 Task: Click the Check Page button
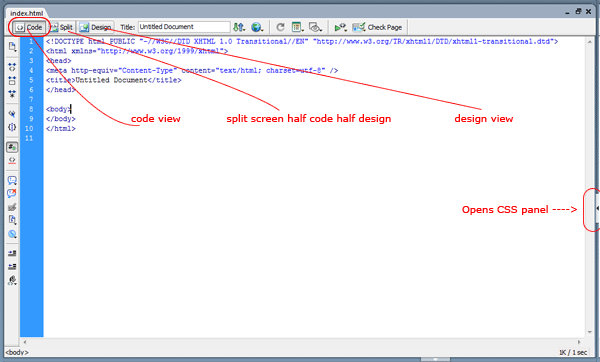pyautogui.click(x=377, y=27)
